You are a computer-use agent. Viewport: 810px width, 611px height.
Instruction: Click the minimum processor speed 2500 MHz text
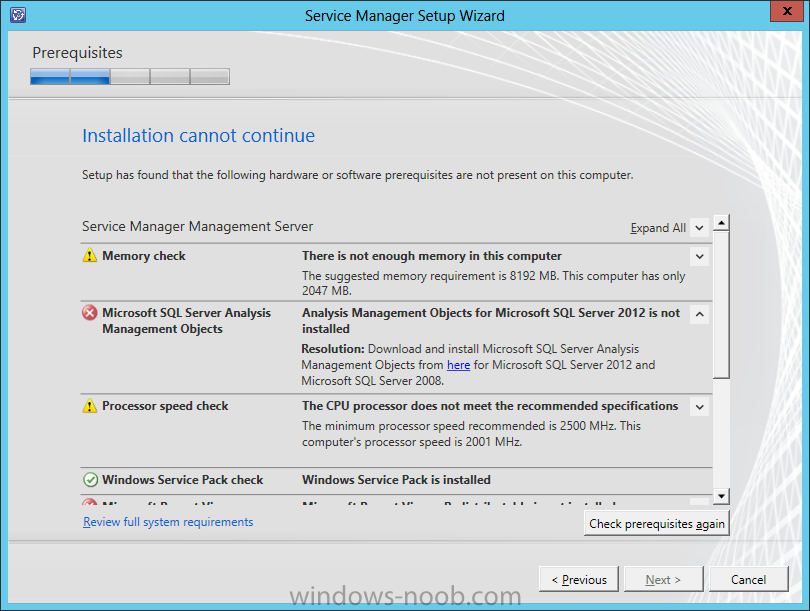coord(471,434)
